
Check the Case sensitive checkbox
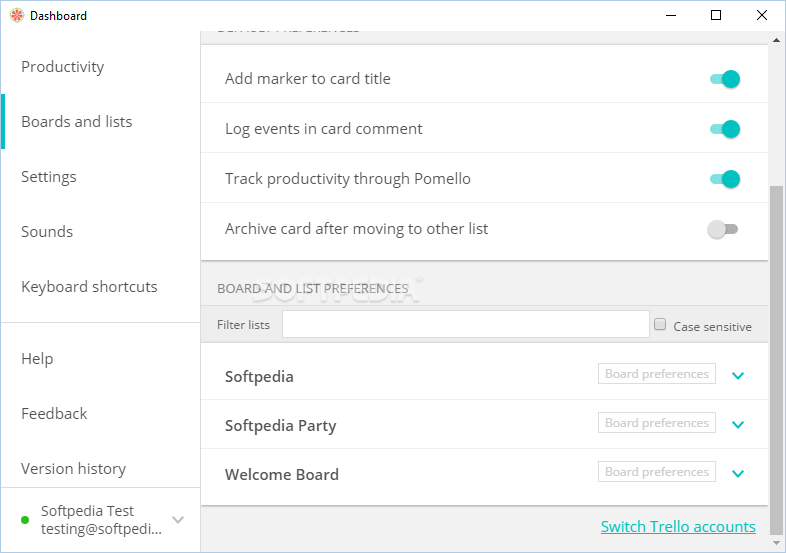pyautogui.click(x=660, y=324)
